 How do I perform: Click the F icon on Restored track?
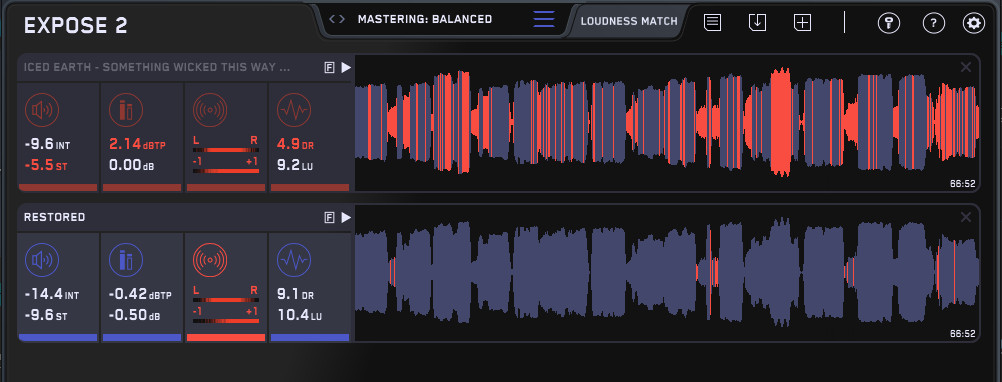[330, 218]
